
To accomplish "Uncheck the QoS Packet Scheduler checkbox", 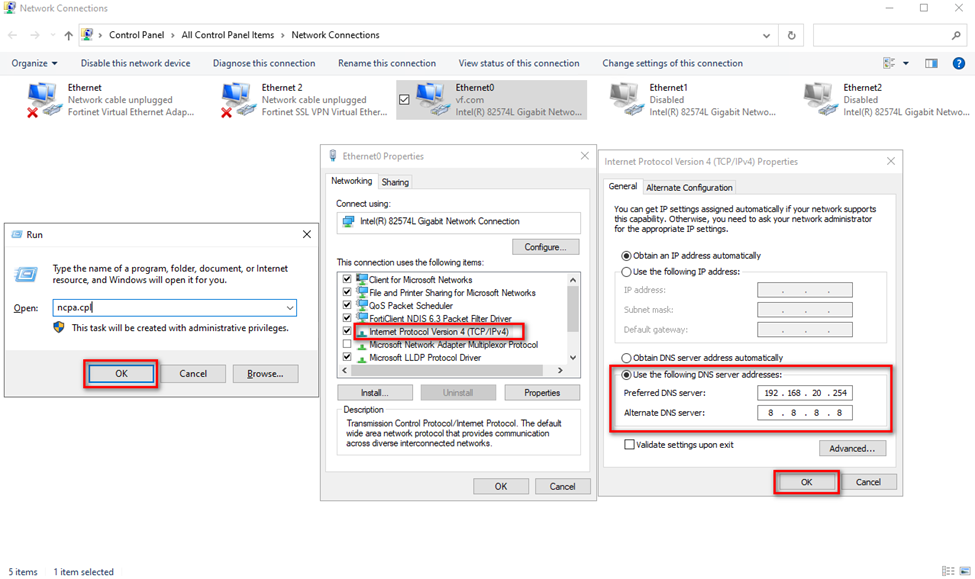I will [347, 306].
